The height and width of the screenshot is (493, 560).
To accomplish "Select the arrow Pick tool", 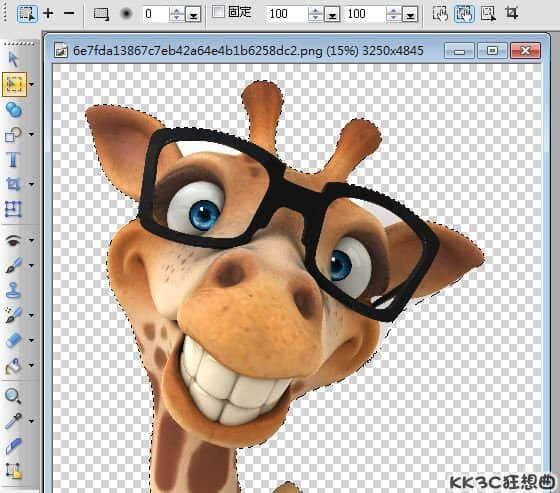I will 13,59.
